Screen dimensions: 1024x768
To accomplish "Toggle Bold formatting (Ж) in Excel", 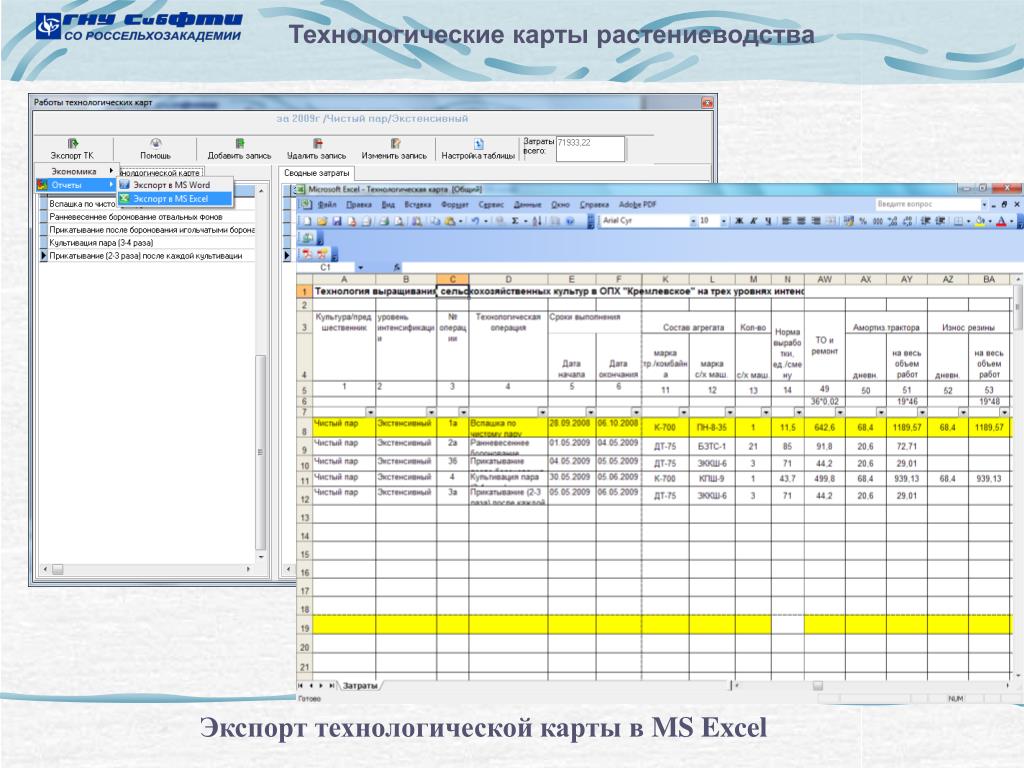I will tap(739, 221).
